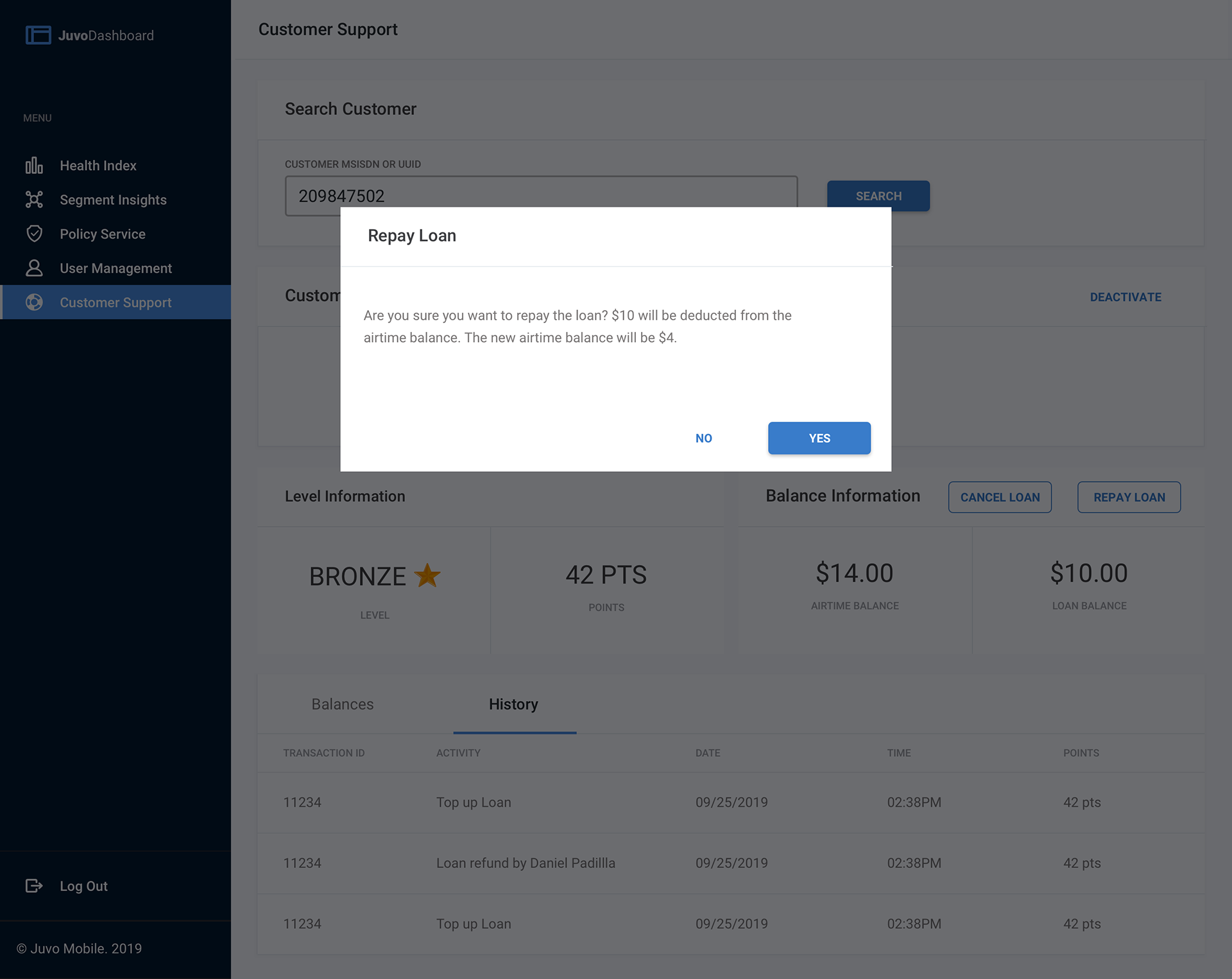
Task: Click the Balance Information heading
Action: pyautogui.click(x=843, y=496)
